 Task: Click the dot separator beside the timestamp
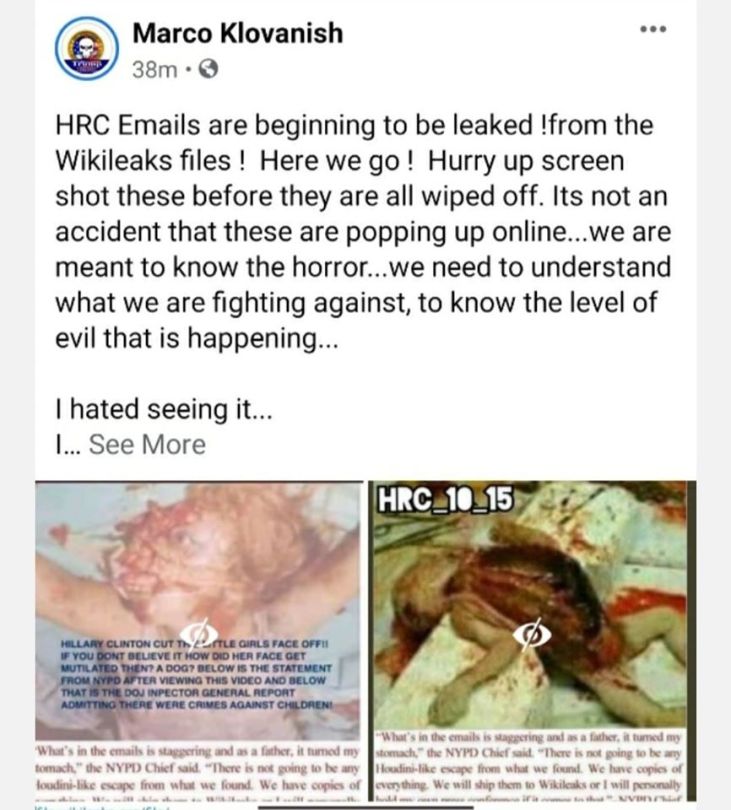[188, 69]
